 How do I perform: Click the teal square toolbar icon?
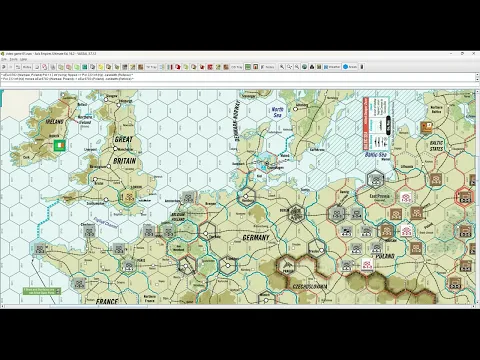(x=85, y=67)
